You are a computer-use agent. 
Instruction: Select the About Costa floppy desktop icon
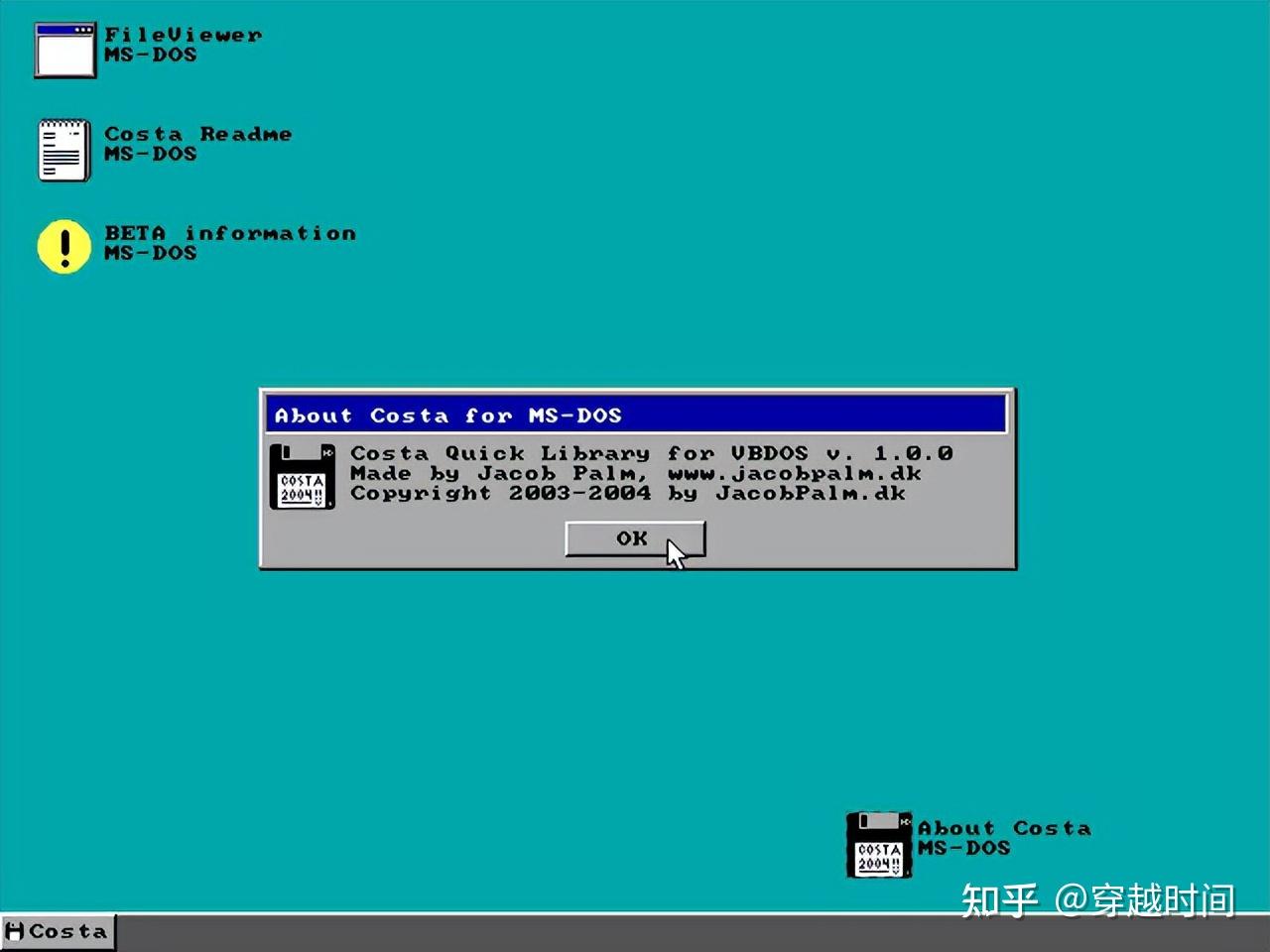click(879, 845)
